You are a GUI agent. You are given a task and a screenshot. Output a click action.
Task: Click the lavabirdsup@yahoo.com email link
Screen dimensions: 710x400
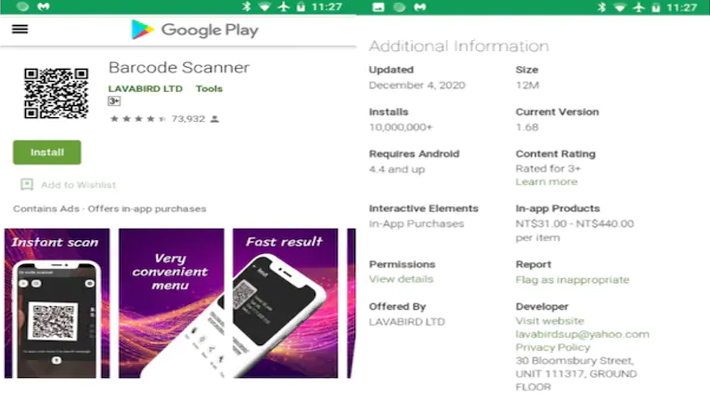tap(582, 334)
